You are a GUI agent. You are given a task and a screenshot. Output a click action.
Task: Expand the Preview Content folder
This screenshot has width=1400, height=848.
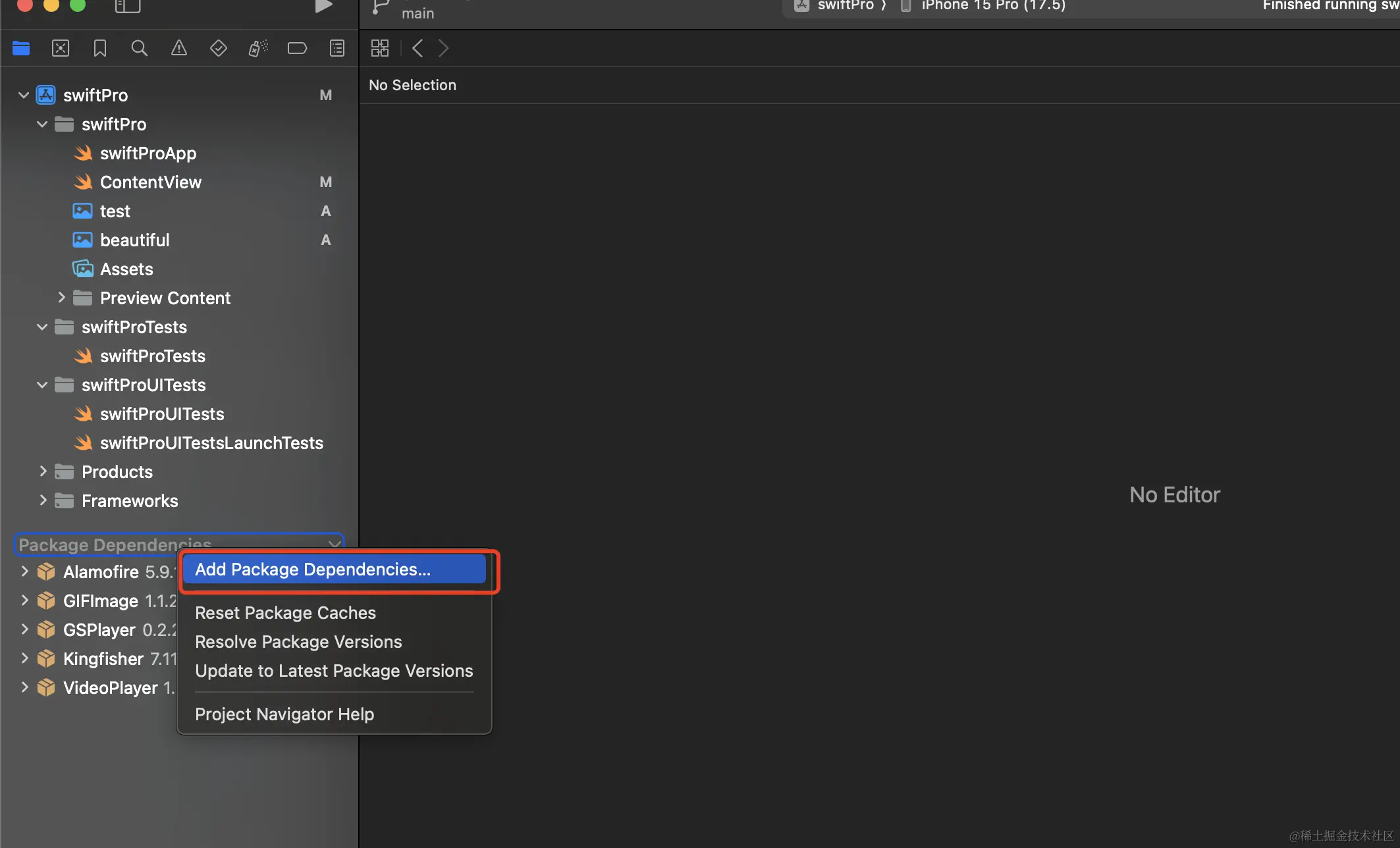point(61,298)
